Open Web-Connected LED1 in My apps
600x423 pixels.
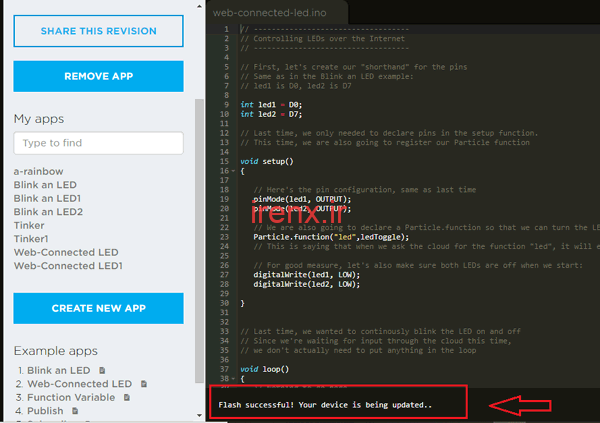pos(68,265)
